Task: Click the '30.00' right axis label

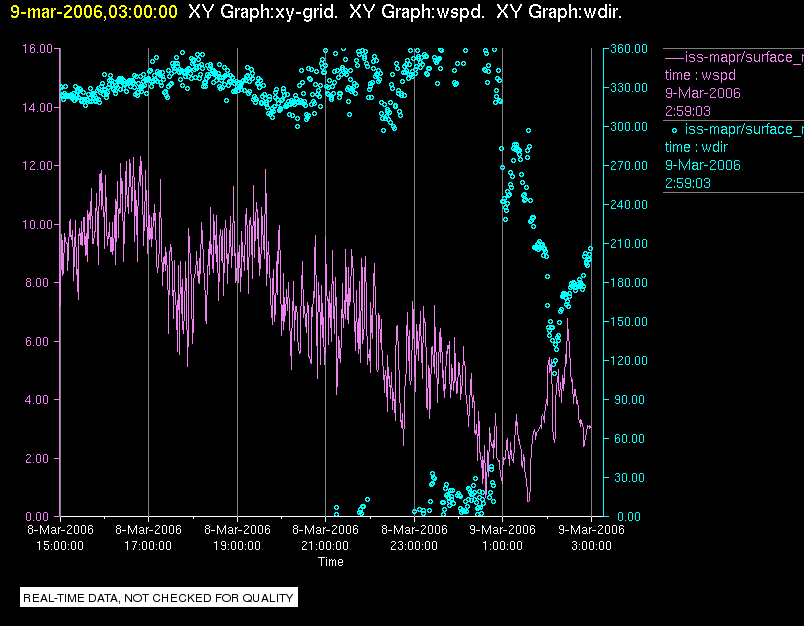Action: [x=629, y=477]
